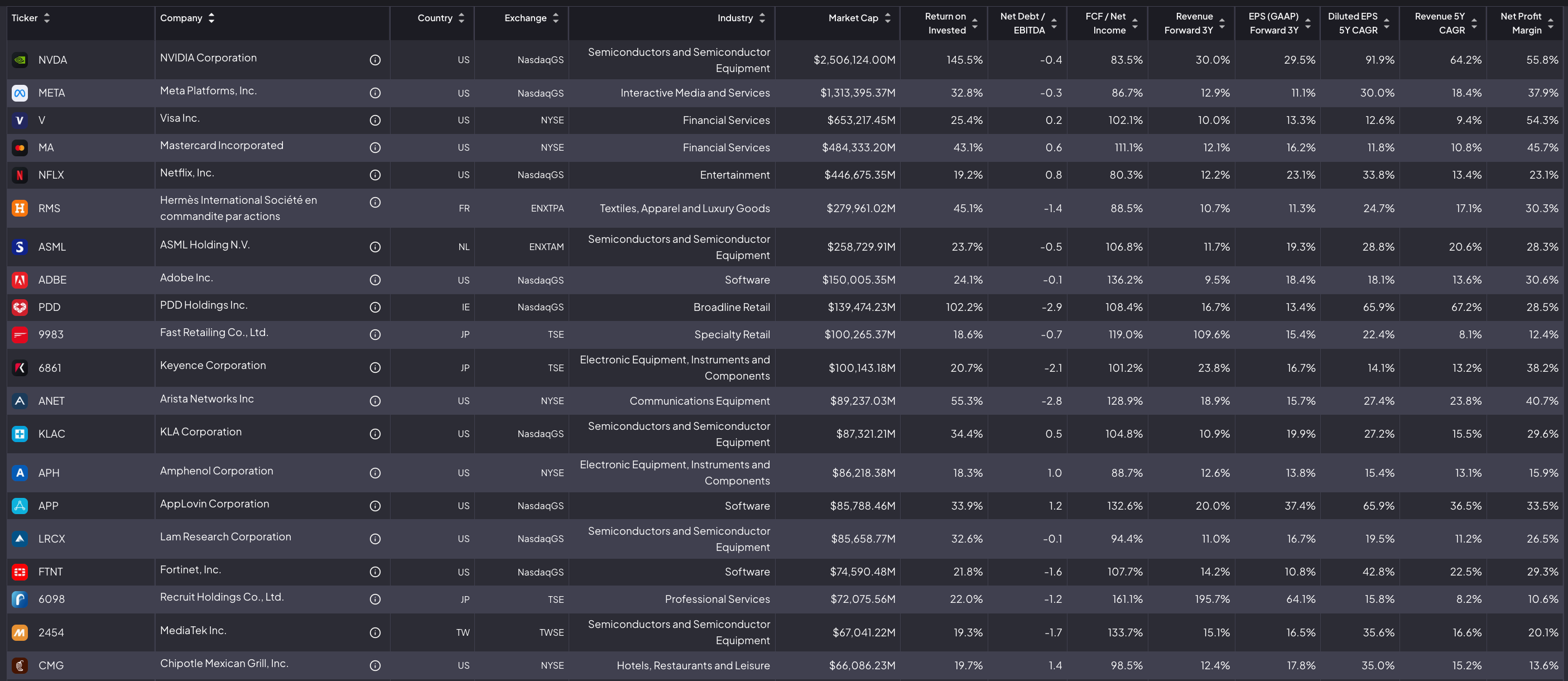Image resolution: width=1568 pixels, height=681 pixels.
Task: Click the NVIDIA company logo icon
Action: pyautogui.click(x=20, y=60)
